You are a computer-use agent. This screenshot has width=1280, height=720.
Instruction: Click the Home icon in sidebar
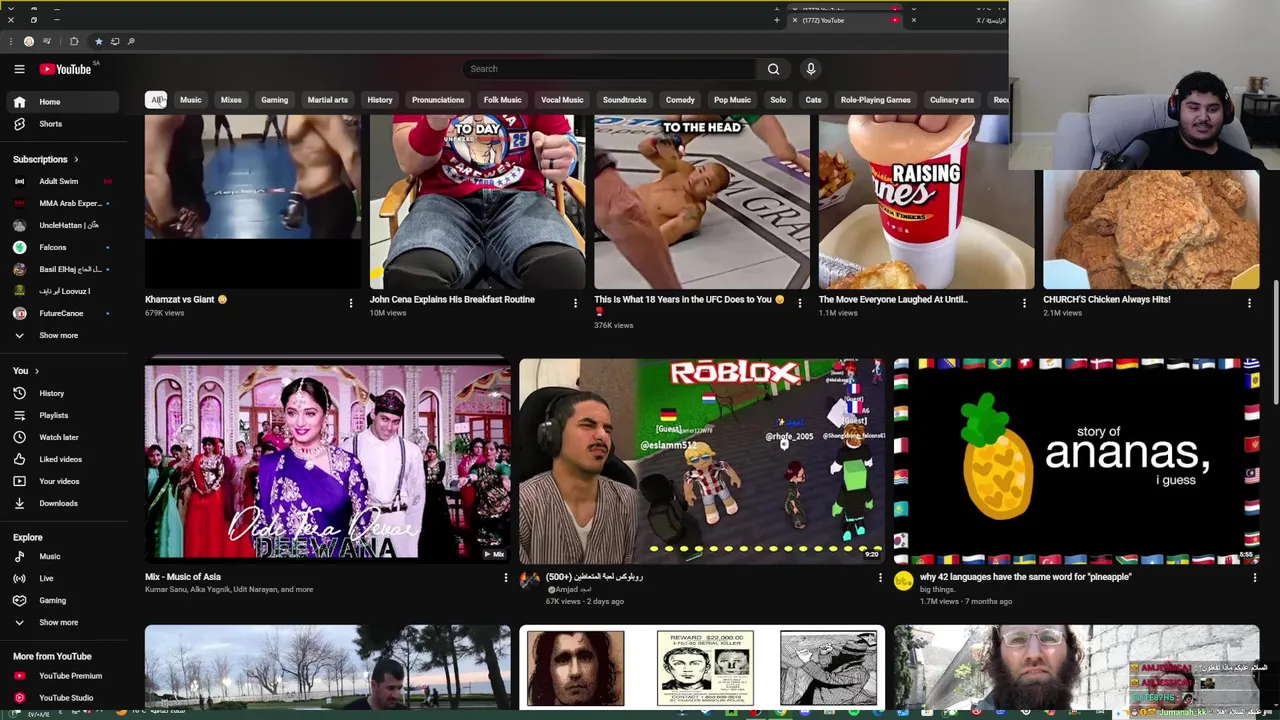click(19, 102)
